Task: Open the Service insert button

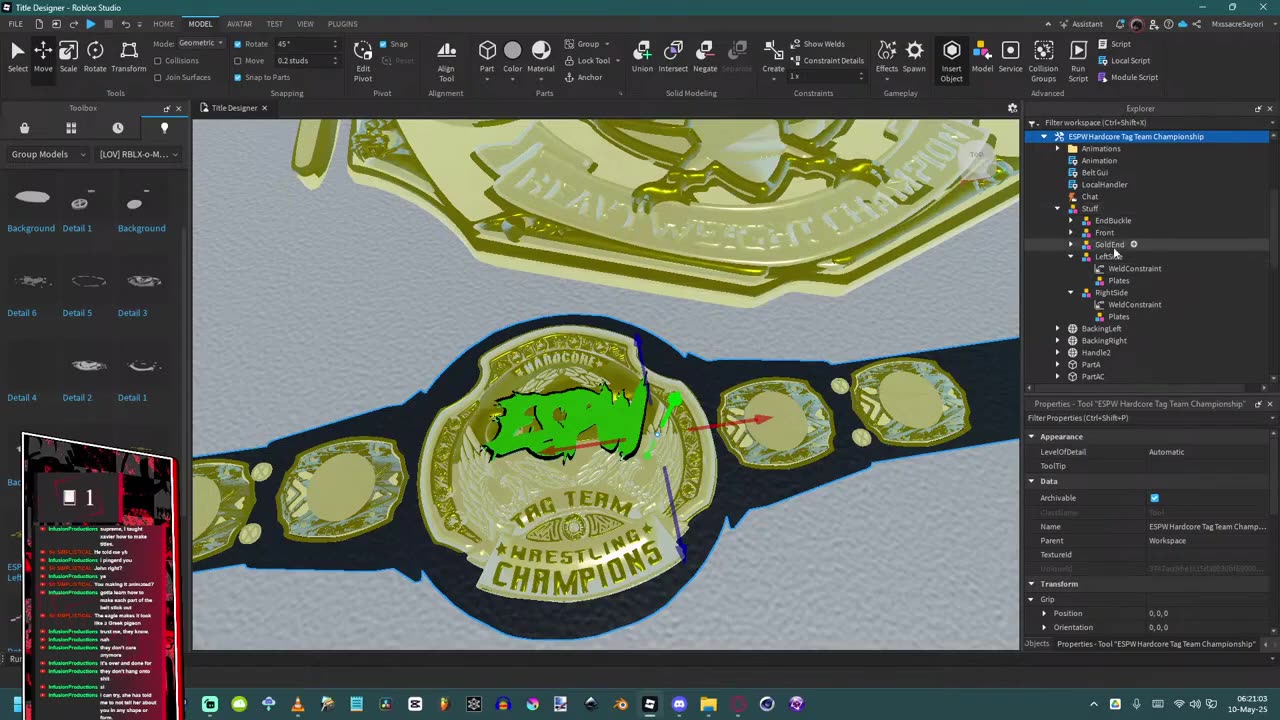Action: 1010,56
